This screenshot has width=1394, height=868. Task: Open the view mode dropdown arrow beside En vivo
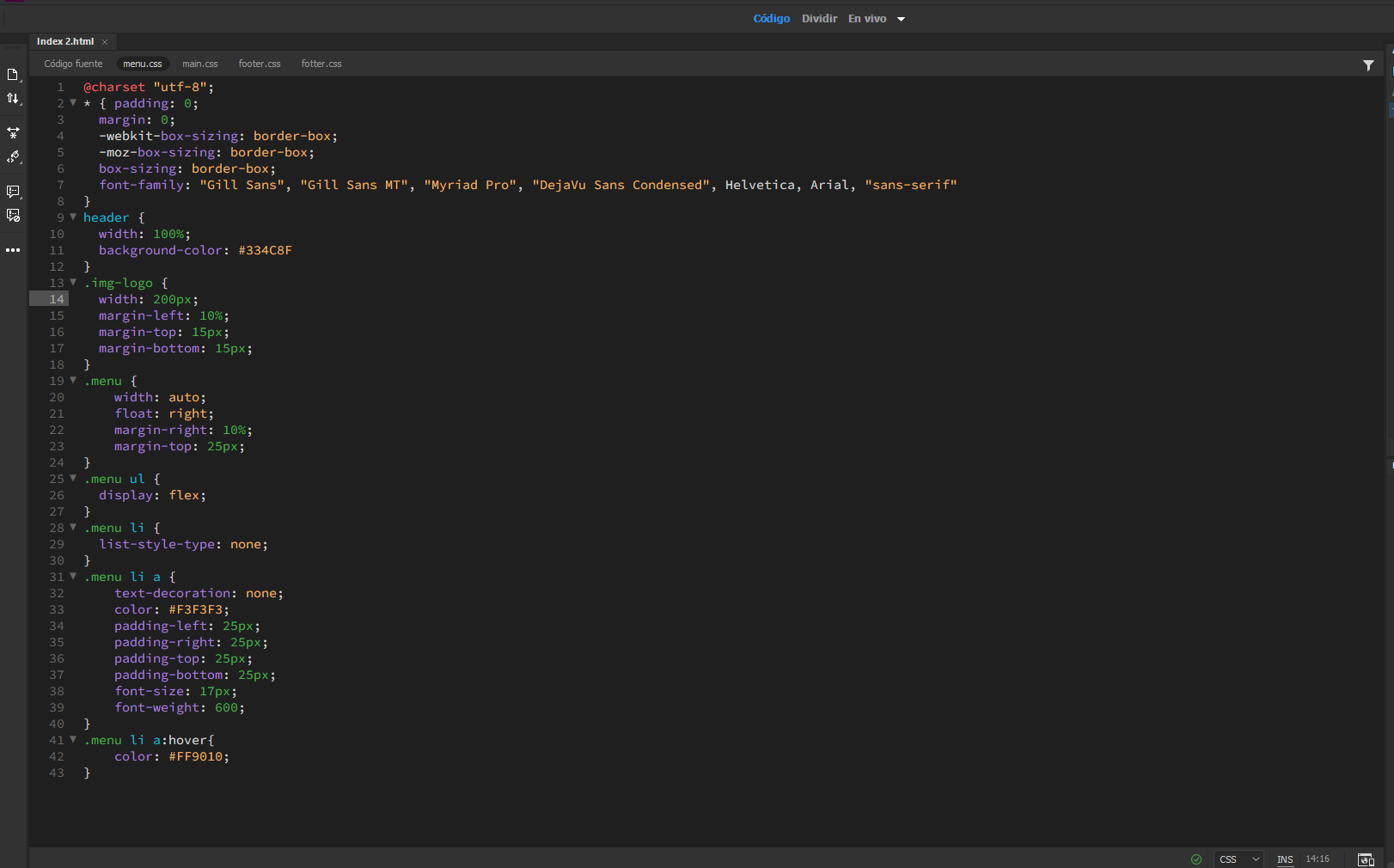tap(901, 19)
